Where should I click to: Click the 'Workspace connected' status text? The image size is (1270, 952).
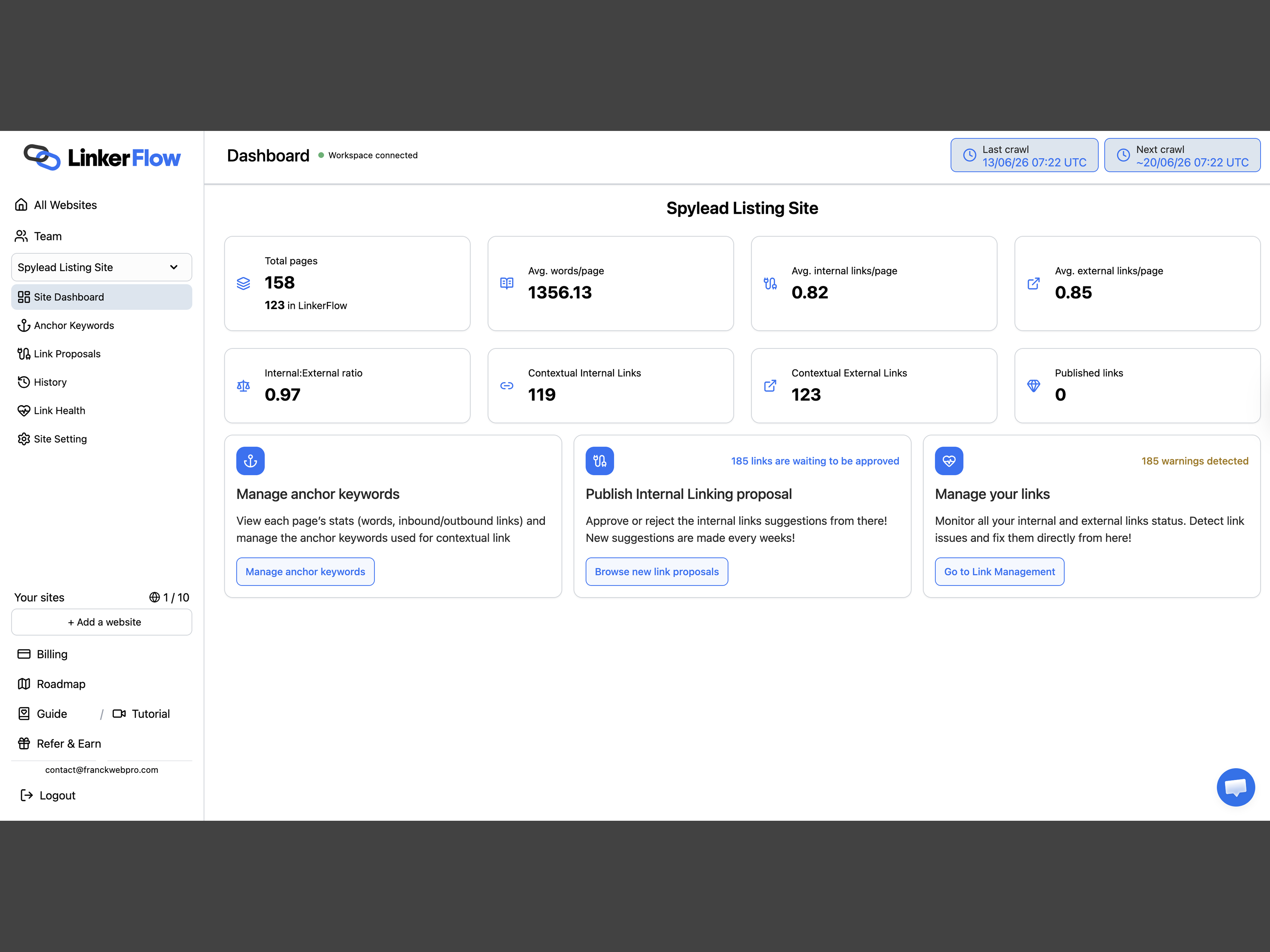373,155
